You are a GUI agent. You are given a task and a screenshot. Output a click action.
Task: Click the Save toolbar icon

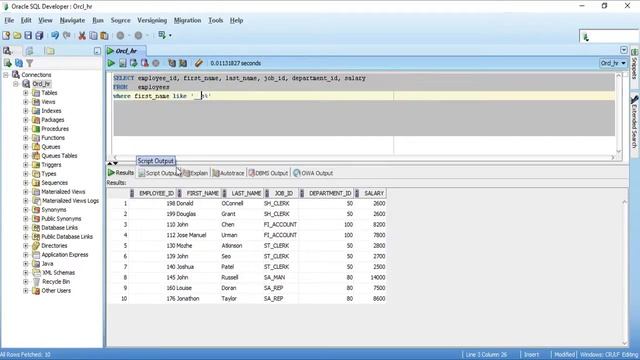[28, 36]
